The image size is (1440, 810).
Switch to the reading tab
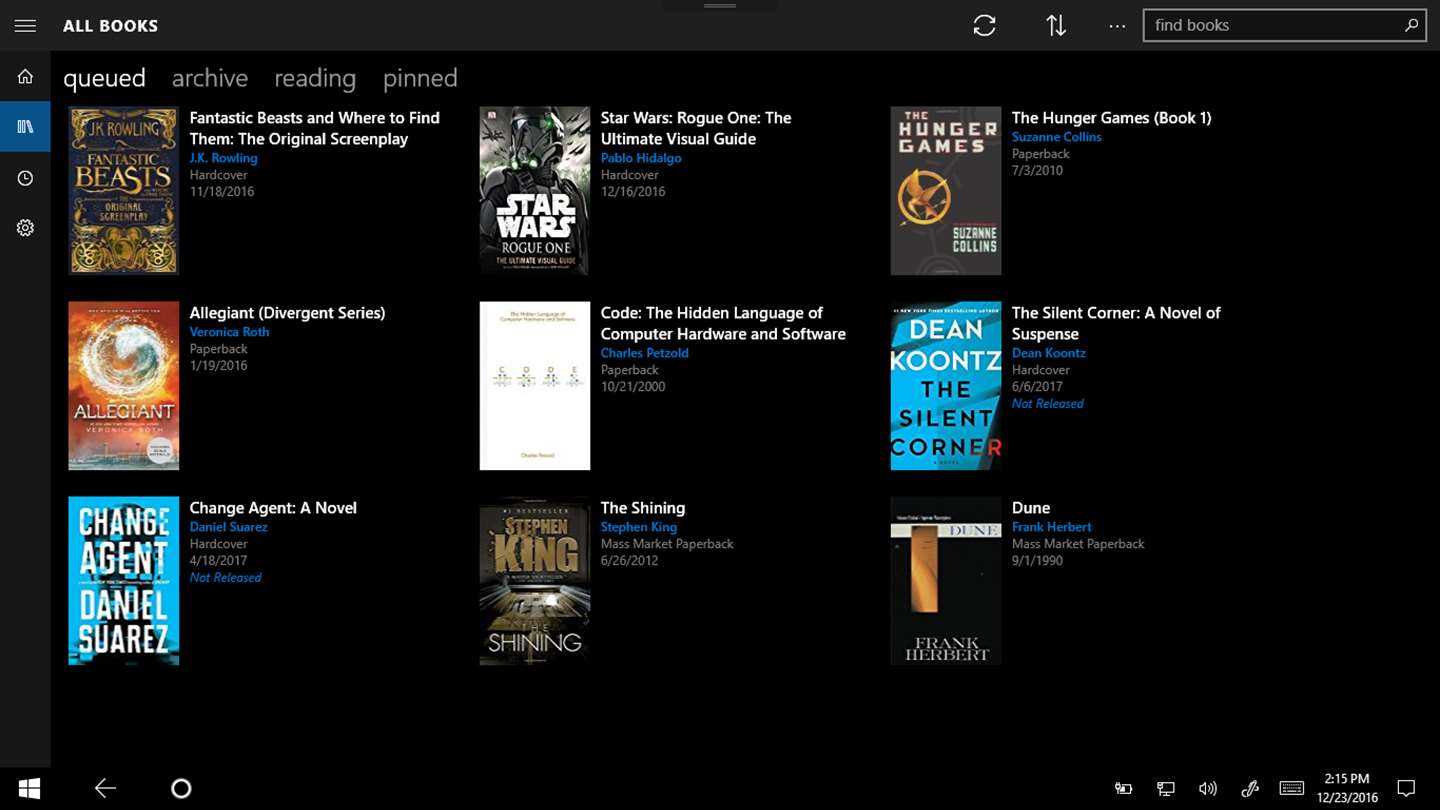tap(315, 78)
